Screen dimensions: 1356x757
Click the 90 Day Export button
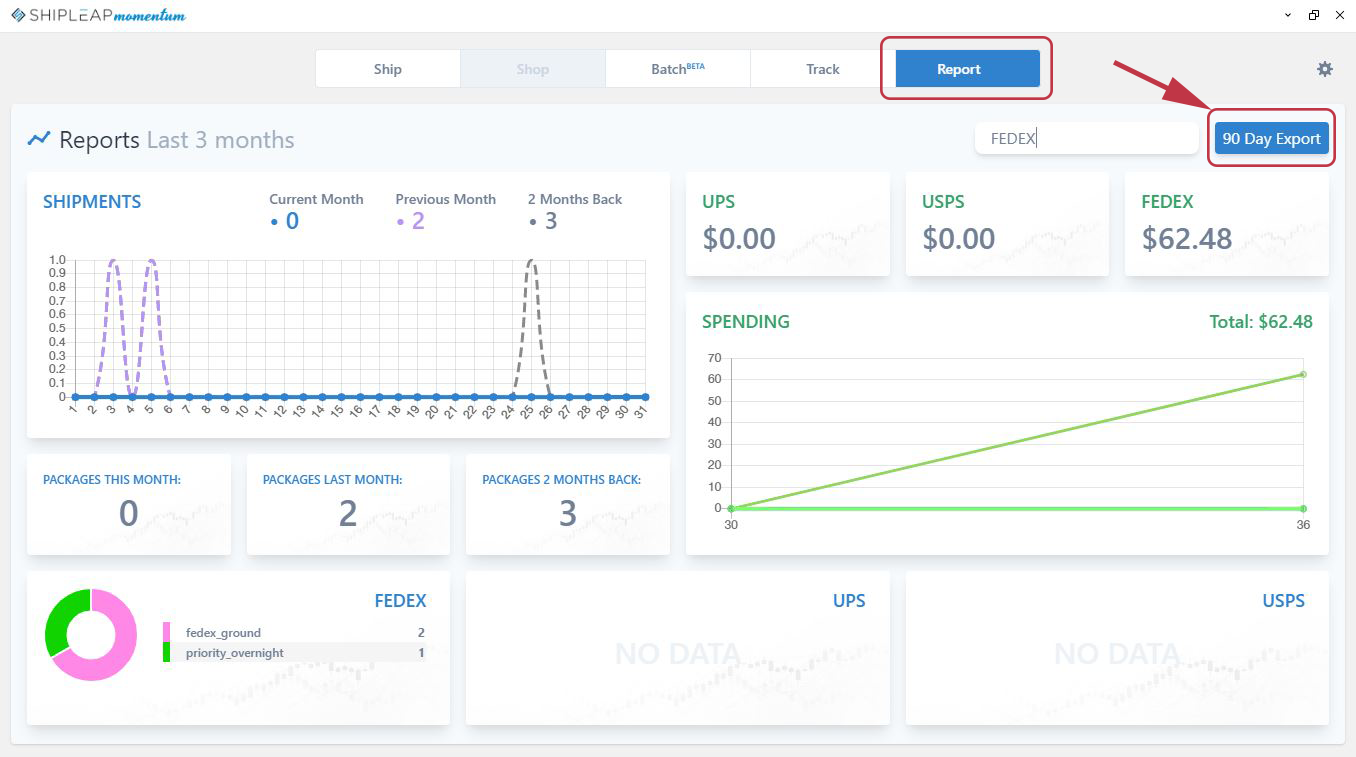[1272, 139]
